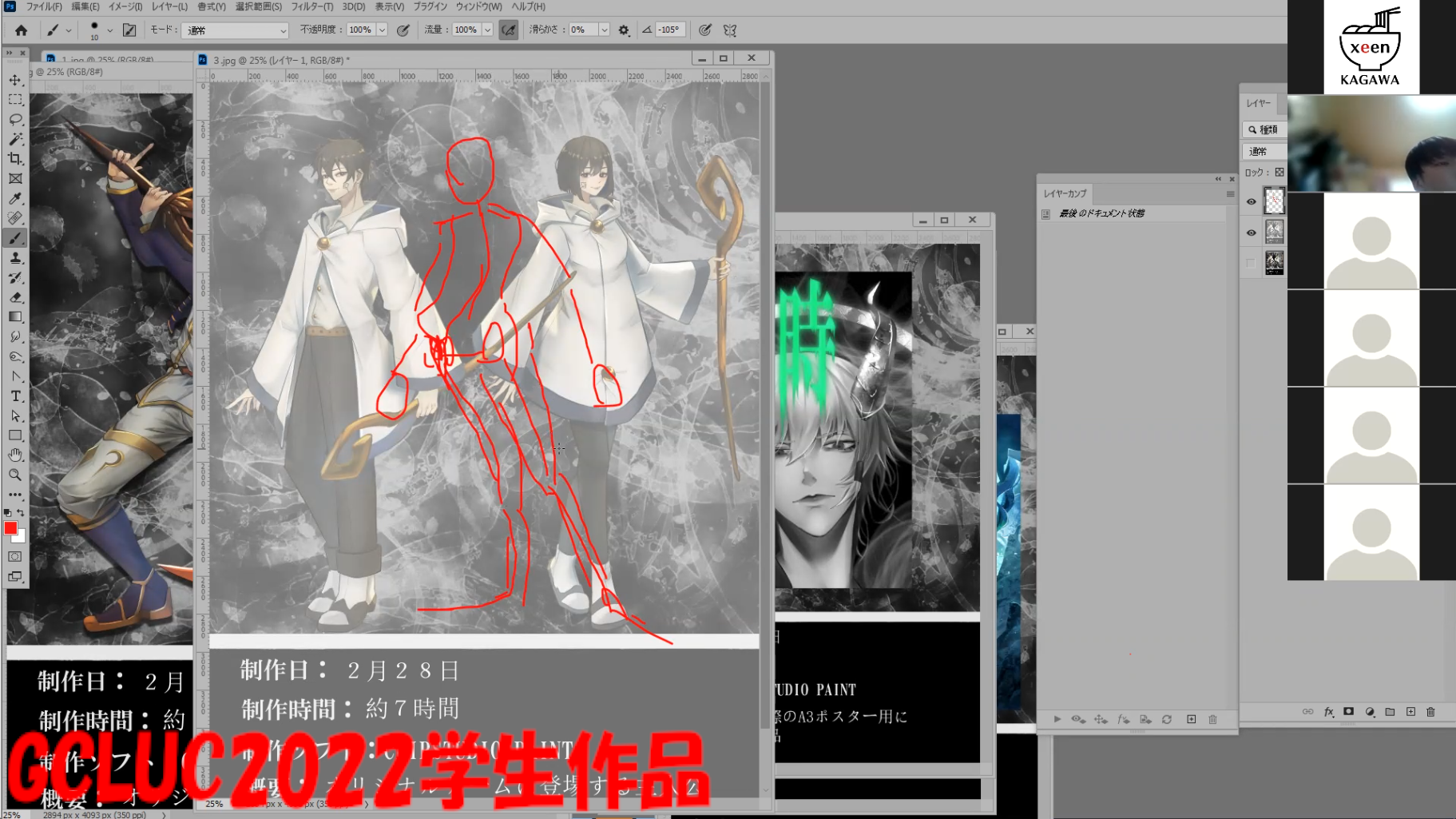Select the Eraser tool
Viewport: 1456px width, 819px height.
coord(15,297)
